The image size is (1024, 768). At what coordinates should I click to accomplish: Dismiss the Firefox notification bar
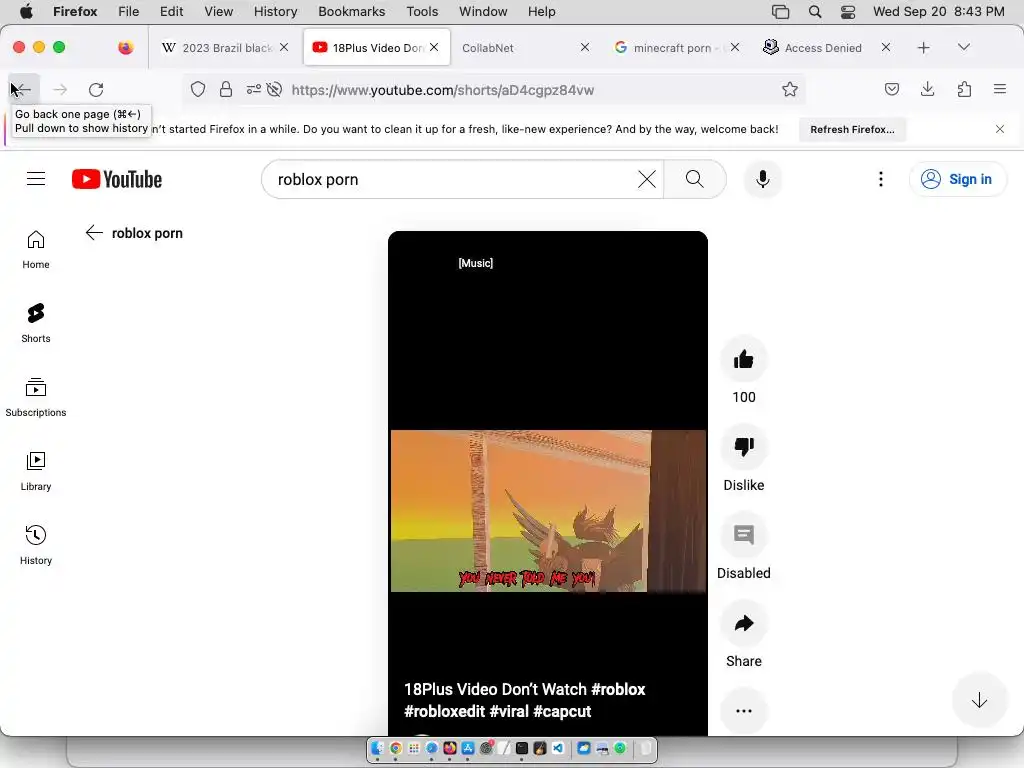(x=999, y=129)
